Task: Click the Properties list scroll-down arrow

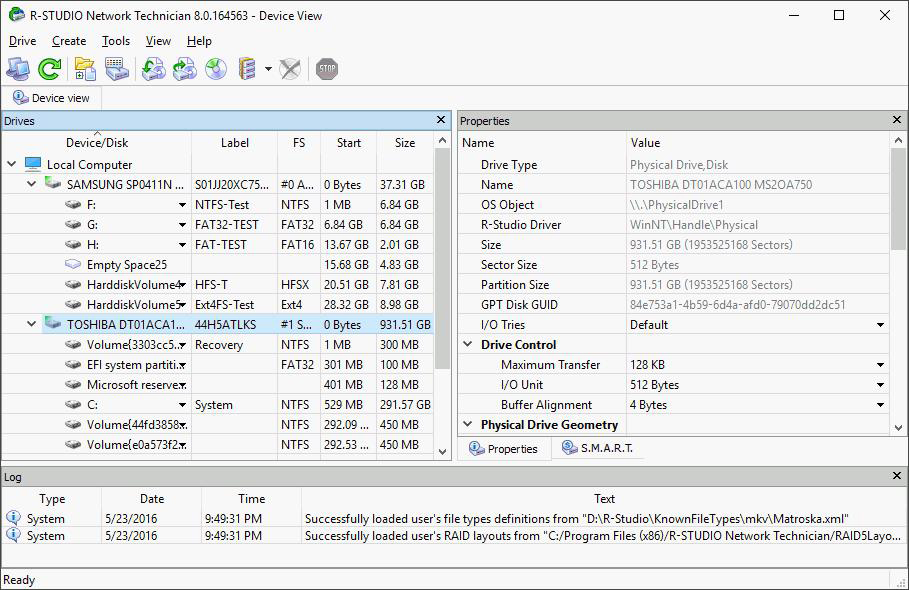Action: pyautogui.click(x=898, y=428)
